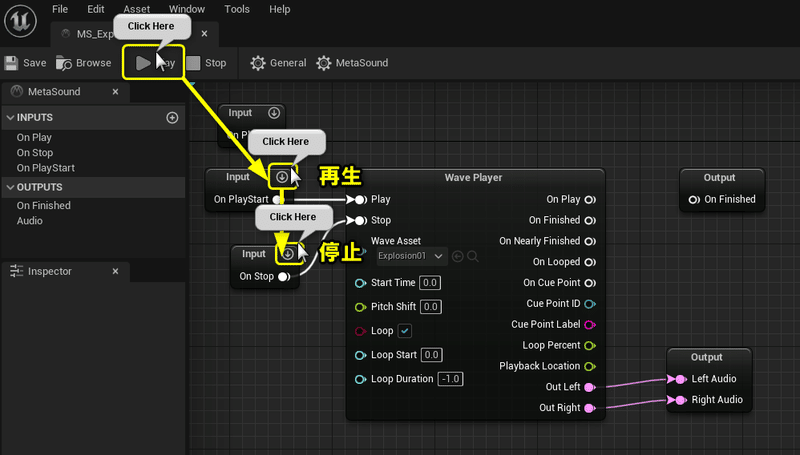Click the Loop Duration input pin
This screenshot has width=800, height=455.
pos(360,379)
